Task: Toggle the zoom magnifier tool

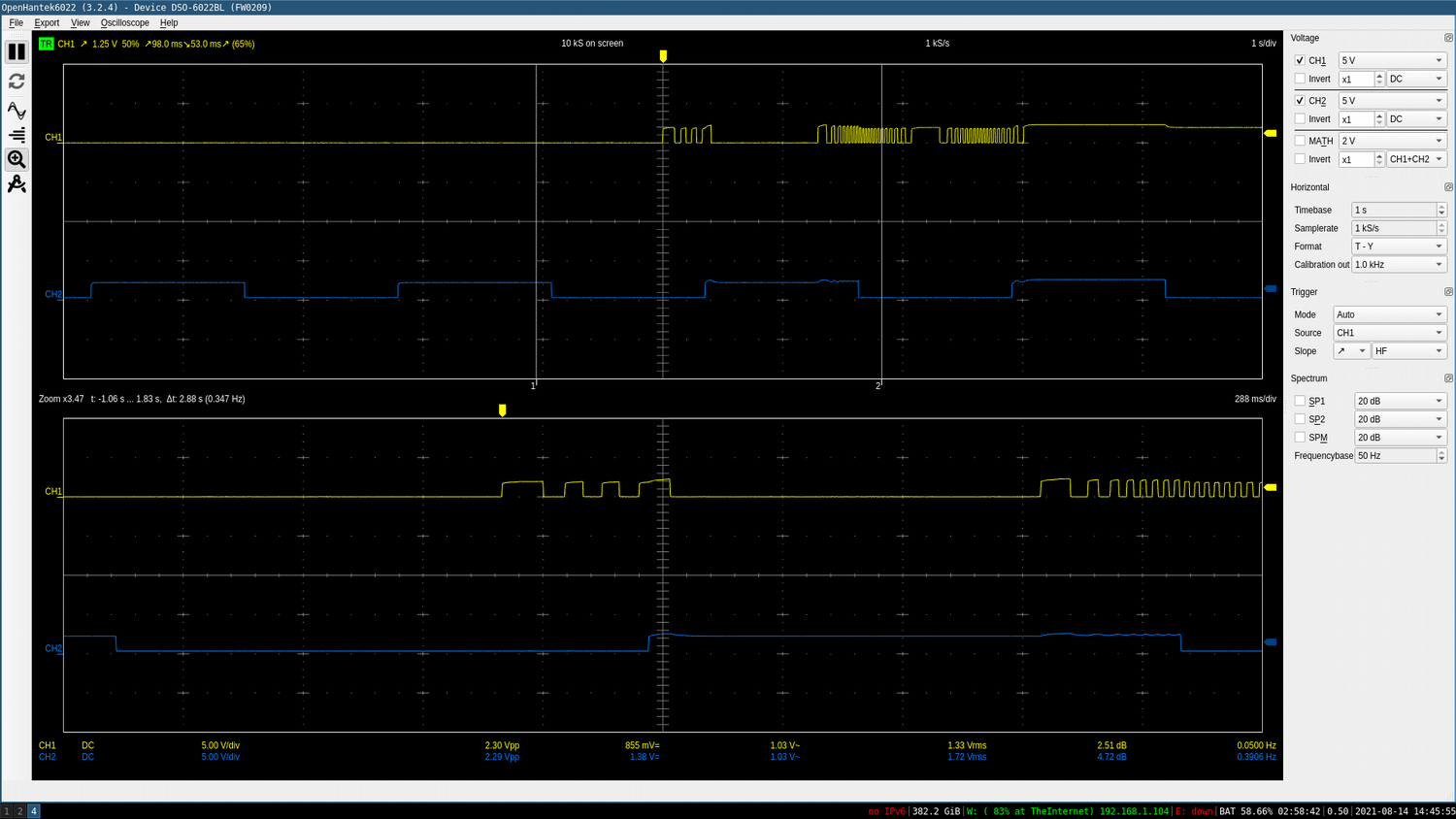Action: coord(17,159)
